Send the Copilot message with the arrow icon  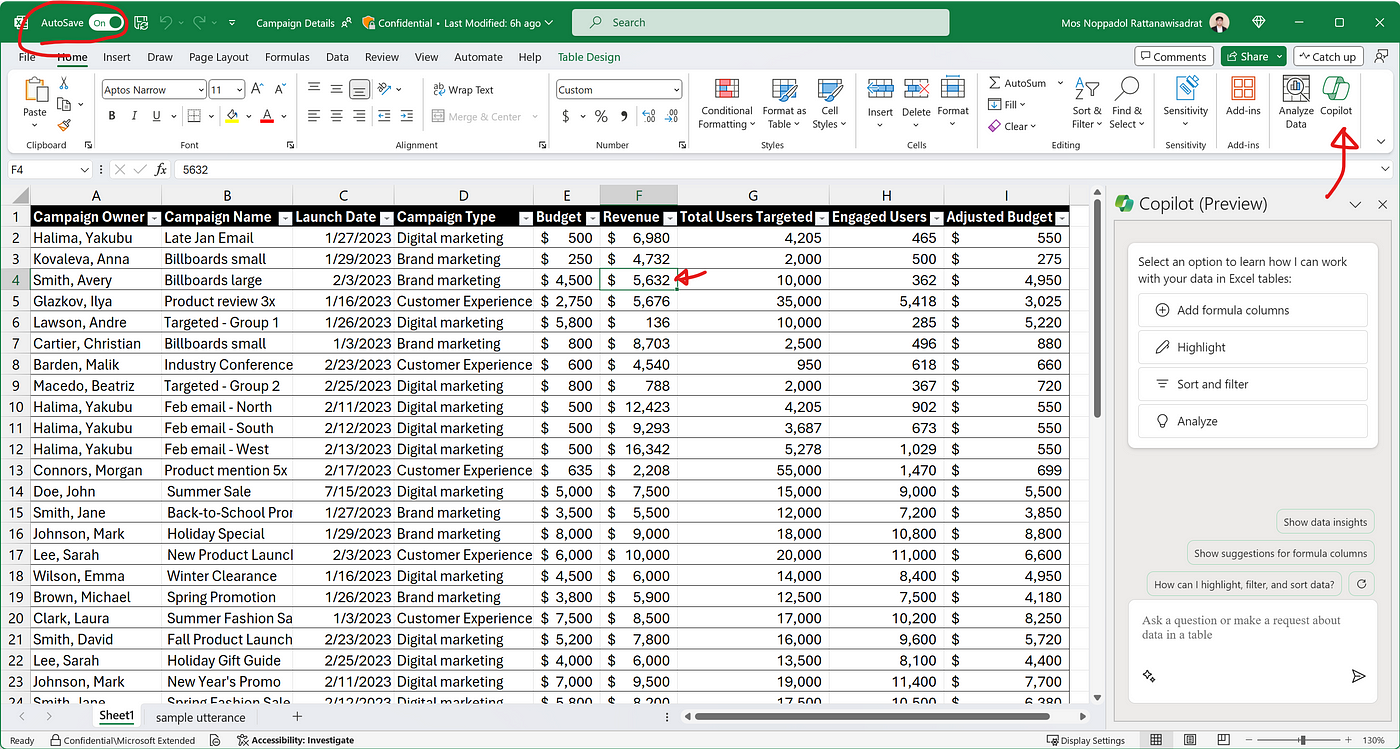pos(1357,676)
